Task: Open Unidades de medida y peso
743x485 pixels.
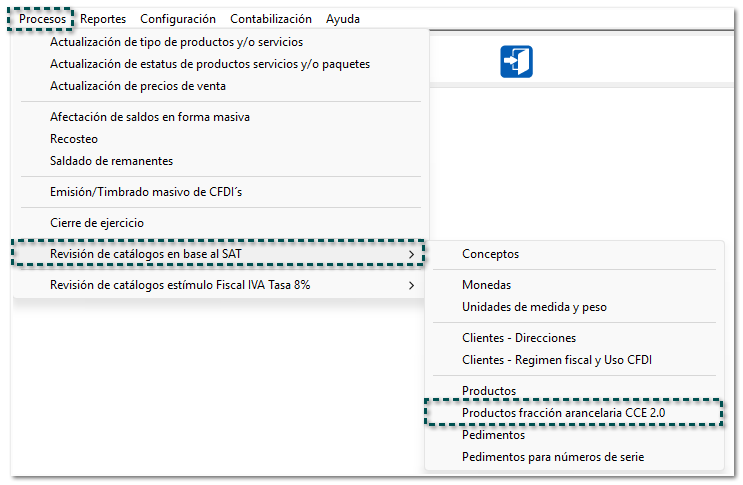Action: point(534,307)
